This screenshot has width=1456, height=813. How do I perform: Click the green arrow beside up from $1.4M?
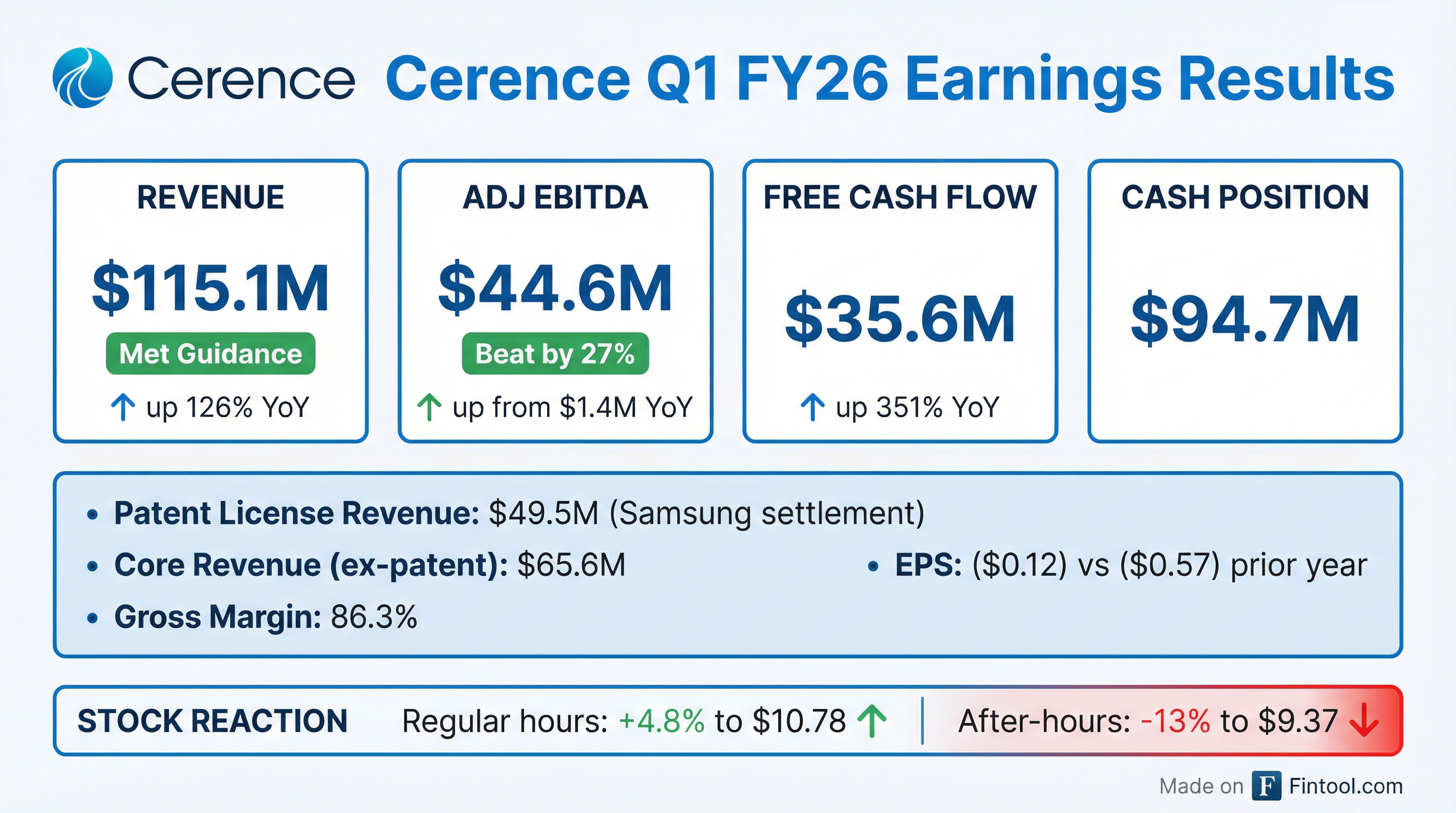[x=429, y=408]
